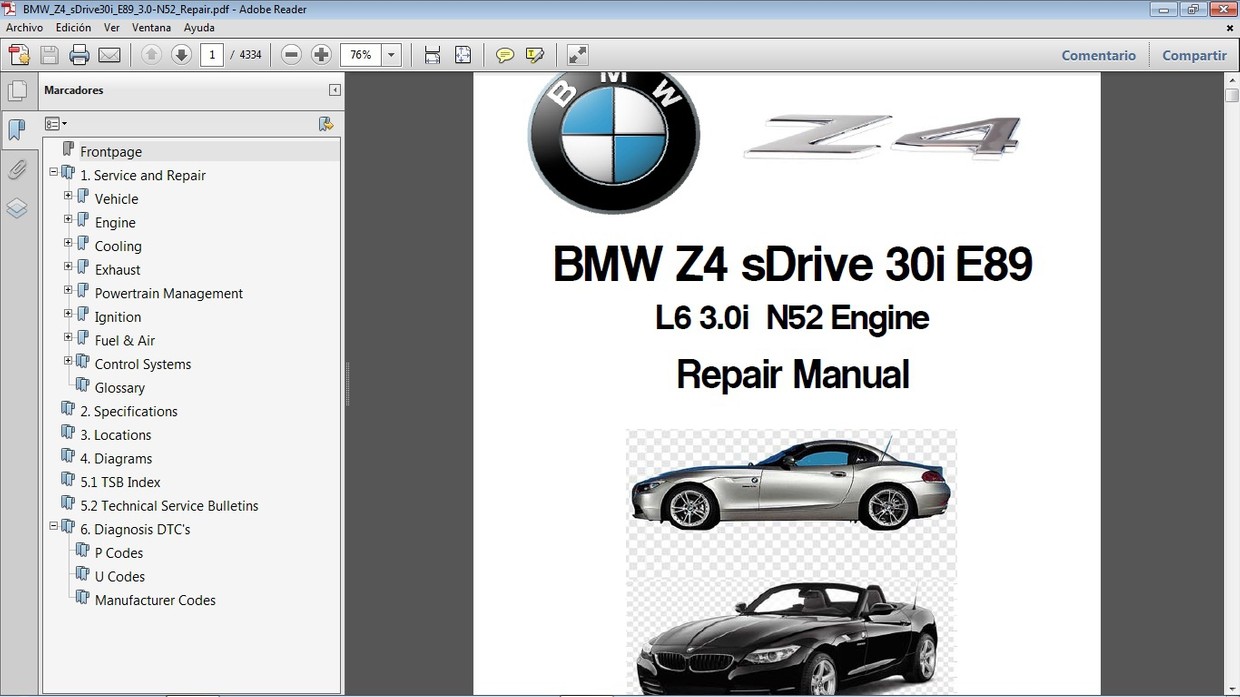Print the repair manual document
1240x697 pixels.
pyautogui.click(x=79, y=54)
